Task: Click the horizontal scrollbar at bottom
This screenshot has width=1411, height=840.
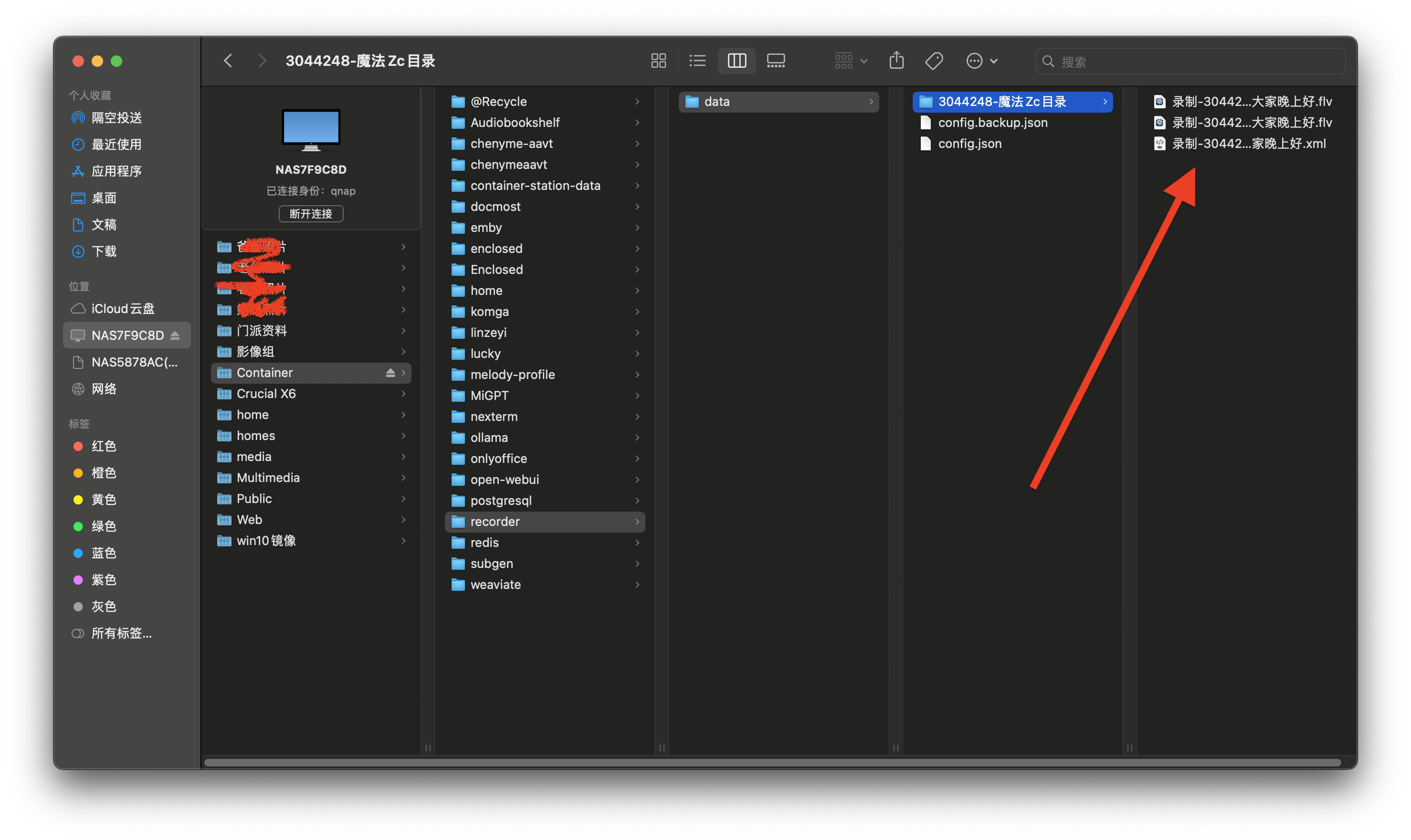Action: (x=772, y=763)
